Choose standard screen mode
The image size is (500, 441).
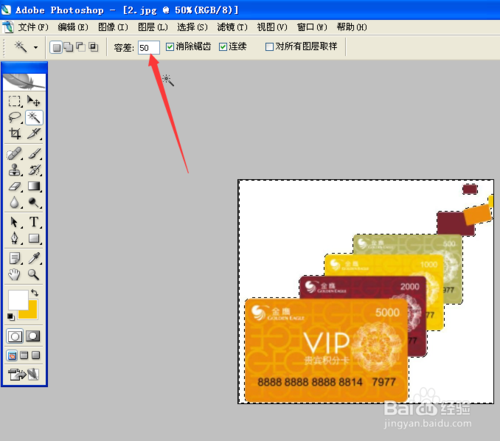(12, 356)
